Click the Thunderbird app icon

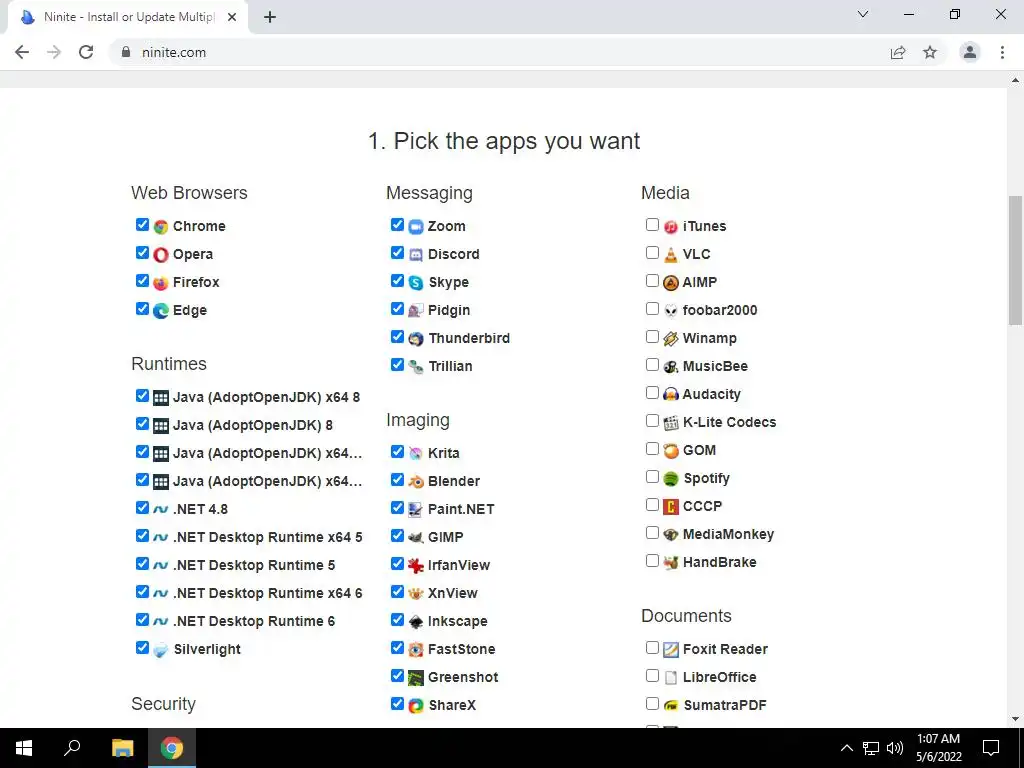coord(416,339)
